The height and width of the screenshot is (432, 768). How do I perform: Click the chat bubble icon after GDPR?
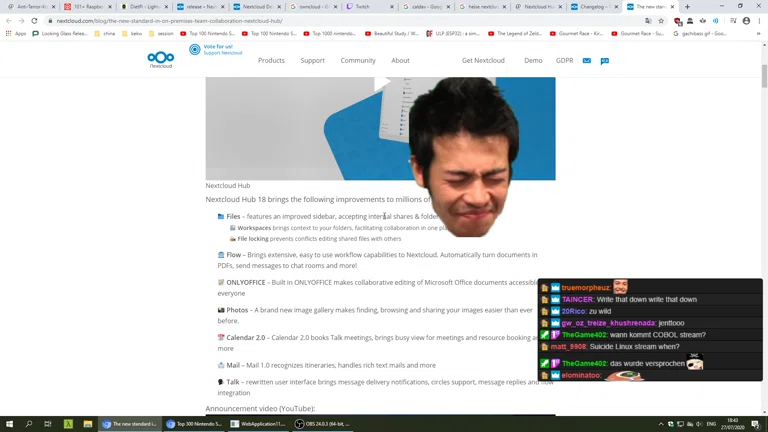pyautogui.click(x=605, y=61)
